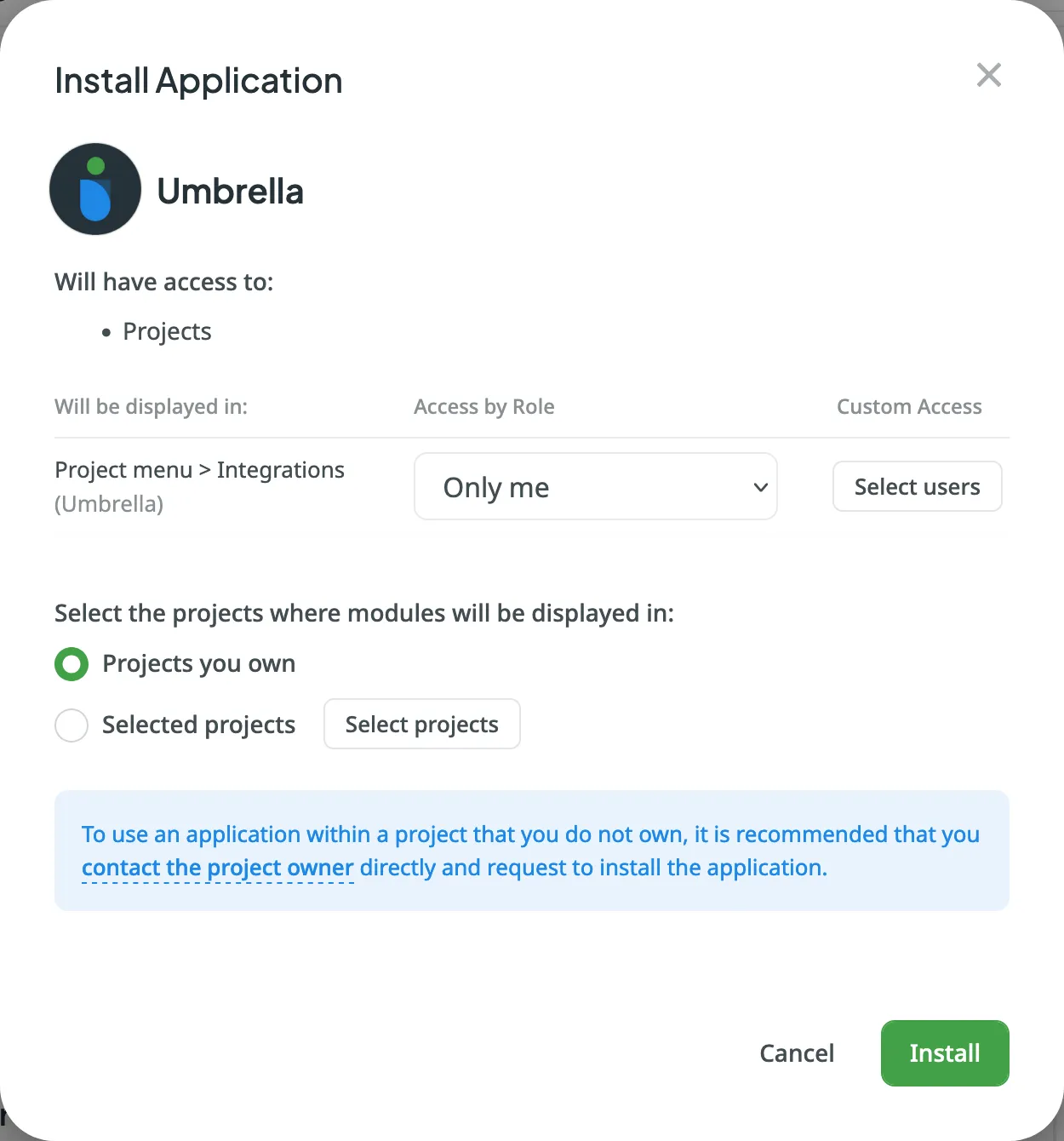Click Select projects to pick projects
The height and width of the screenshot is (1141, 1064).
coord(421,724)
